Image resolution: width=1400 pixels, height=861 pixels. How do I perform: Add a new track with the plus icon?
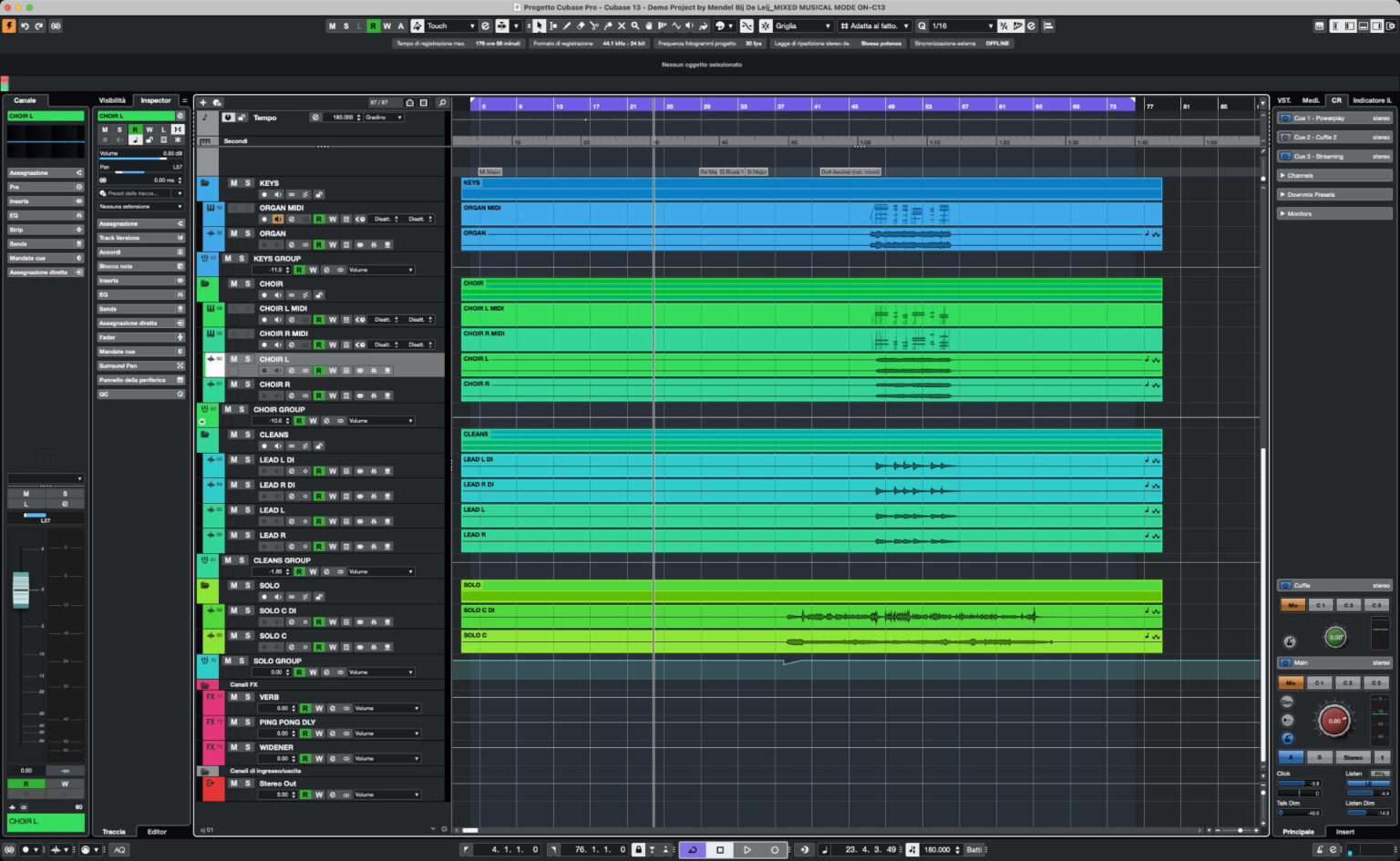click(203, 102)
